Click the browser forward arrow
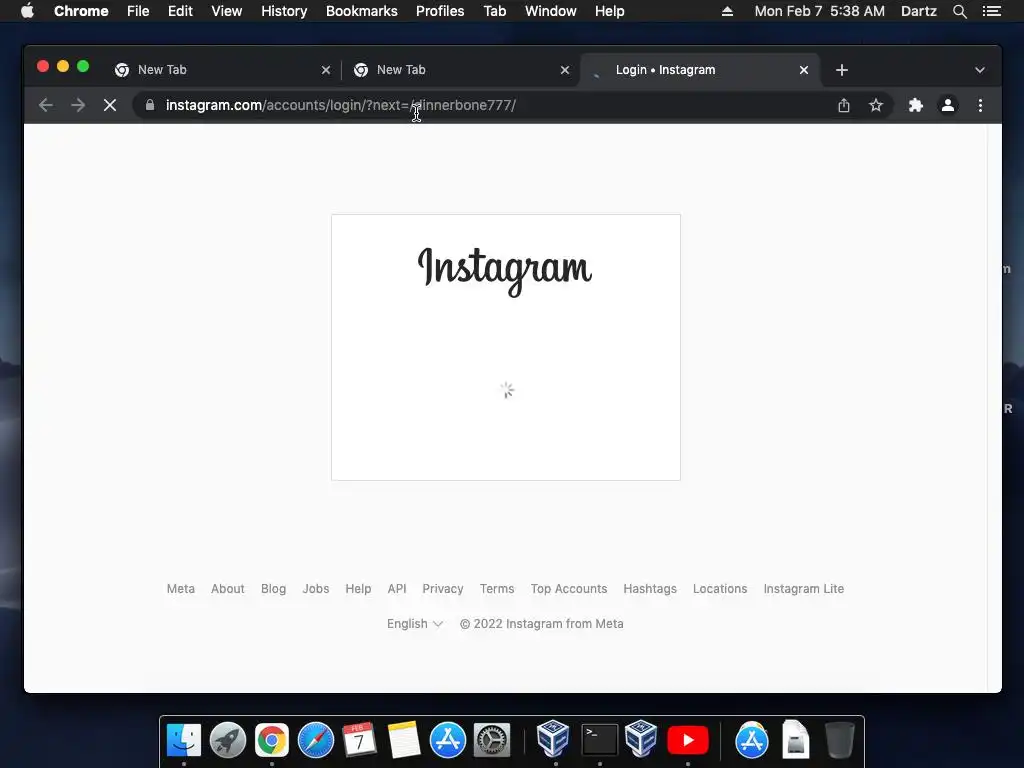The width and height of the screenshot is (1024, 768). tap(78, 105)
